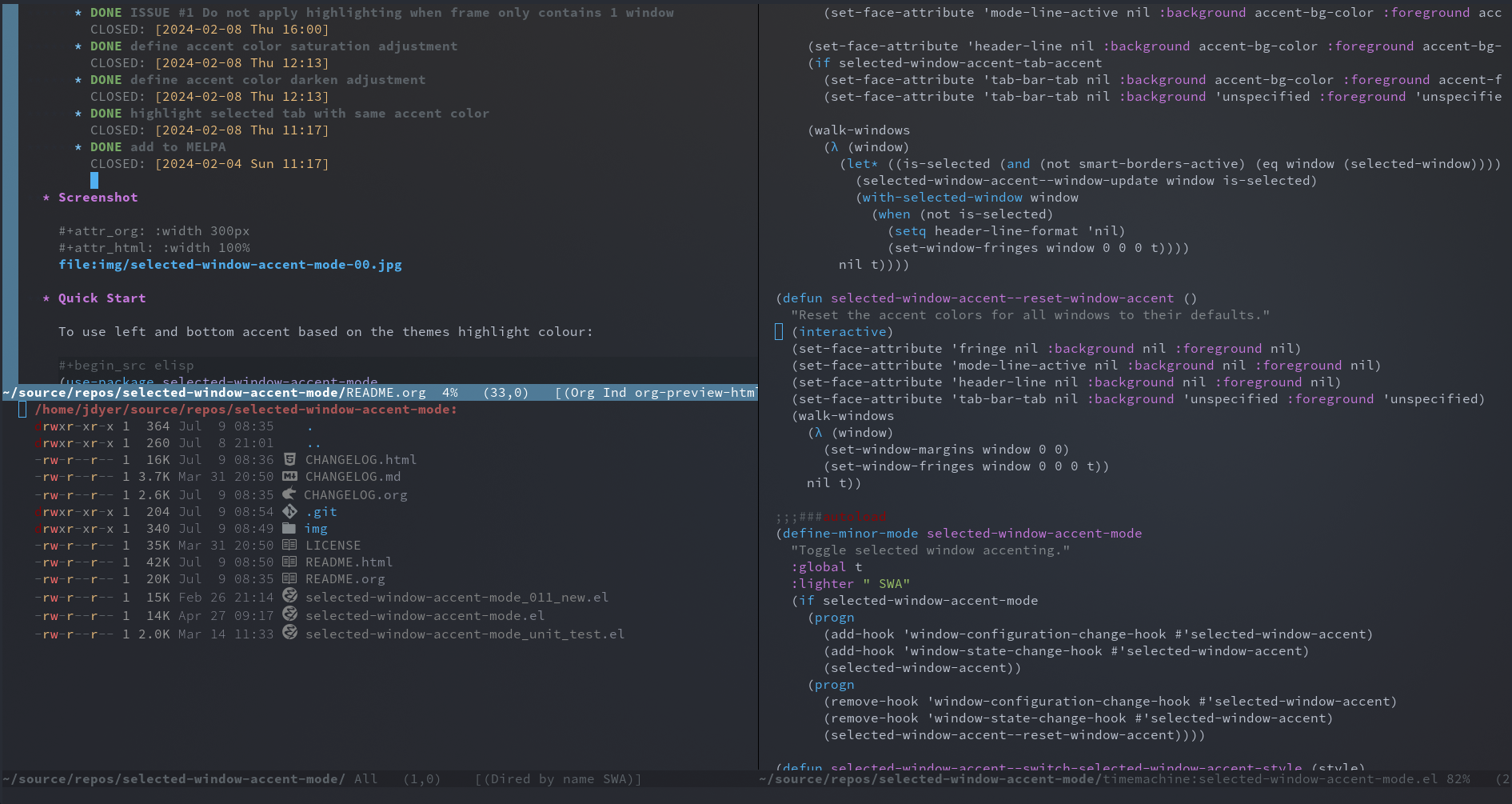Open the .git directory
This screenshot has width=1512, height=804.
(321, 512)
